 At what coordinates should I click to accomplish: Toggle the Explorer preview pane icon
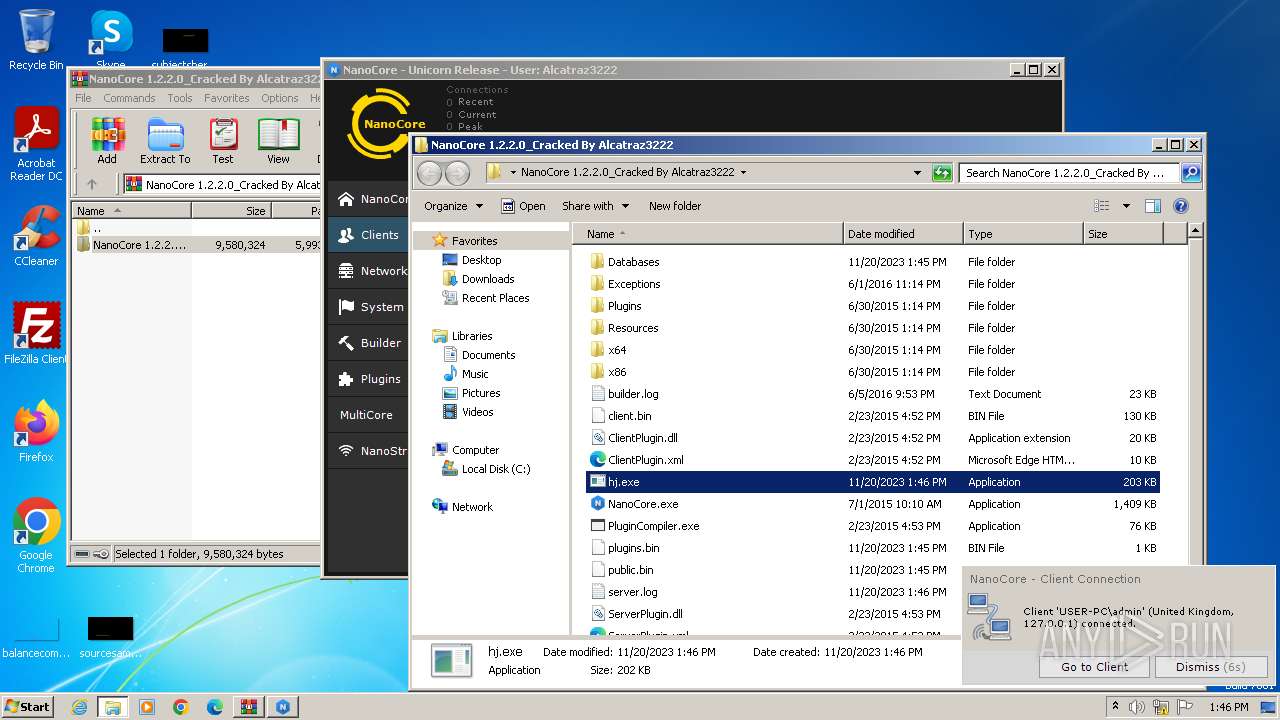click(x=1153, y=206)
